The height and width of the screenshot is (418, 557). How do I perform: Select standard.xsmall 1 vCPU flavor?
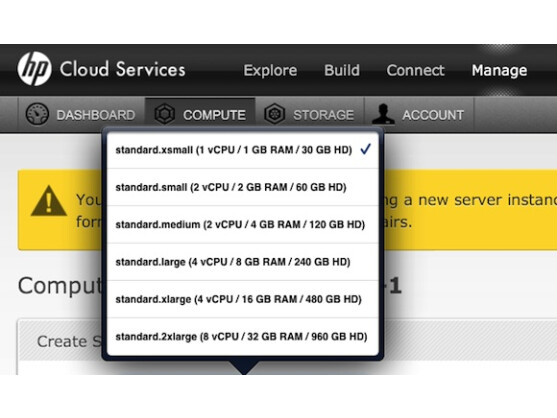click(x=243, y=150)
